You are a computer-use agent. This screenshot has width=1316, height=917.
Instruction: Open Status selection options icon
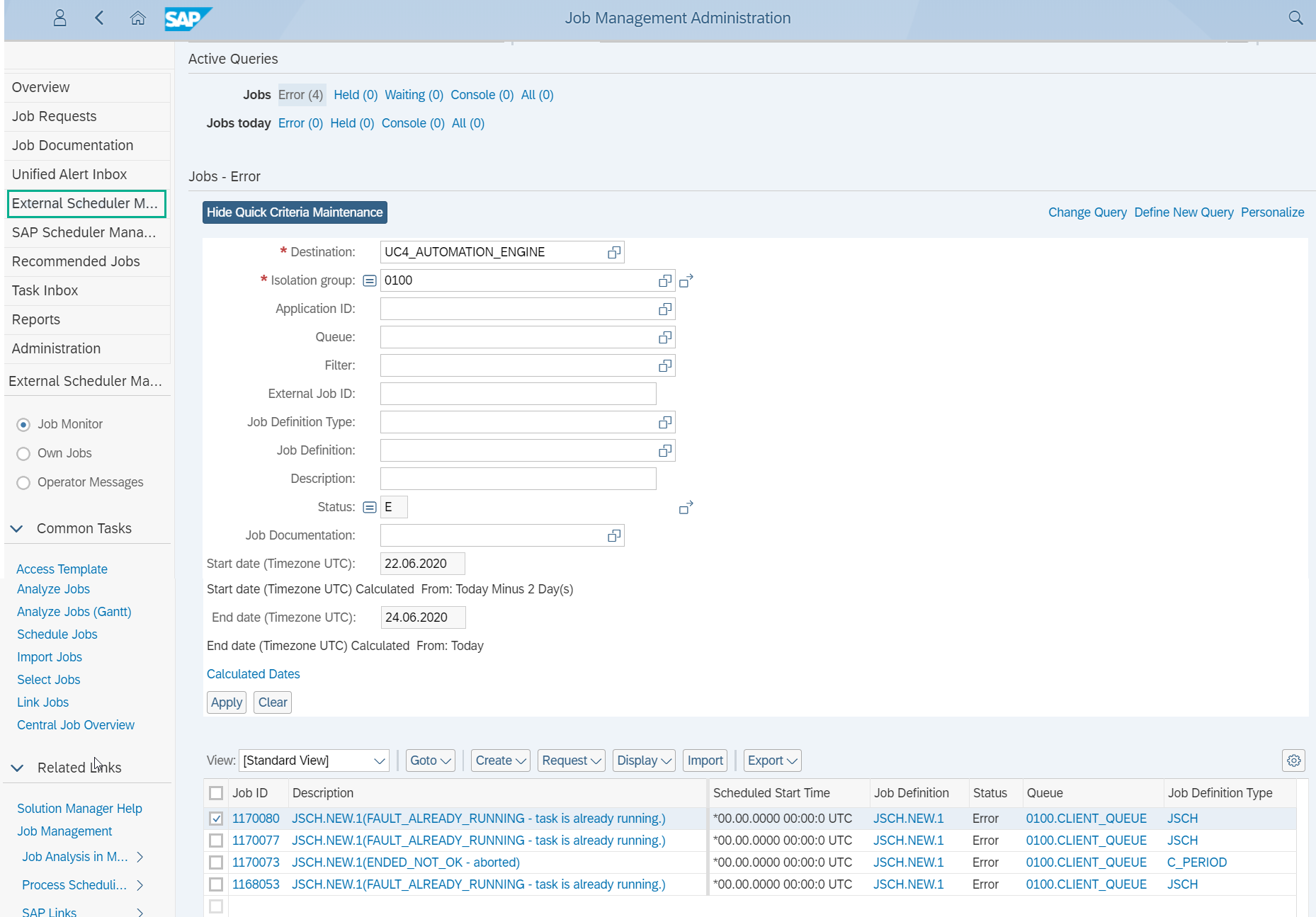coord(369,507)
